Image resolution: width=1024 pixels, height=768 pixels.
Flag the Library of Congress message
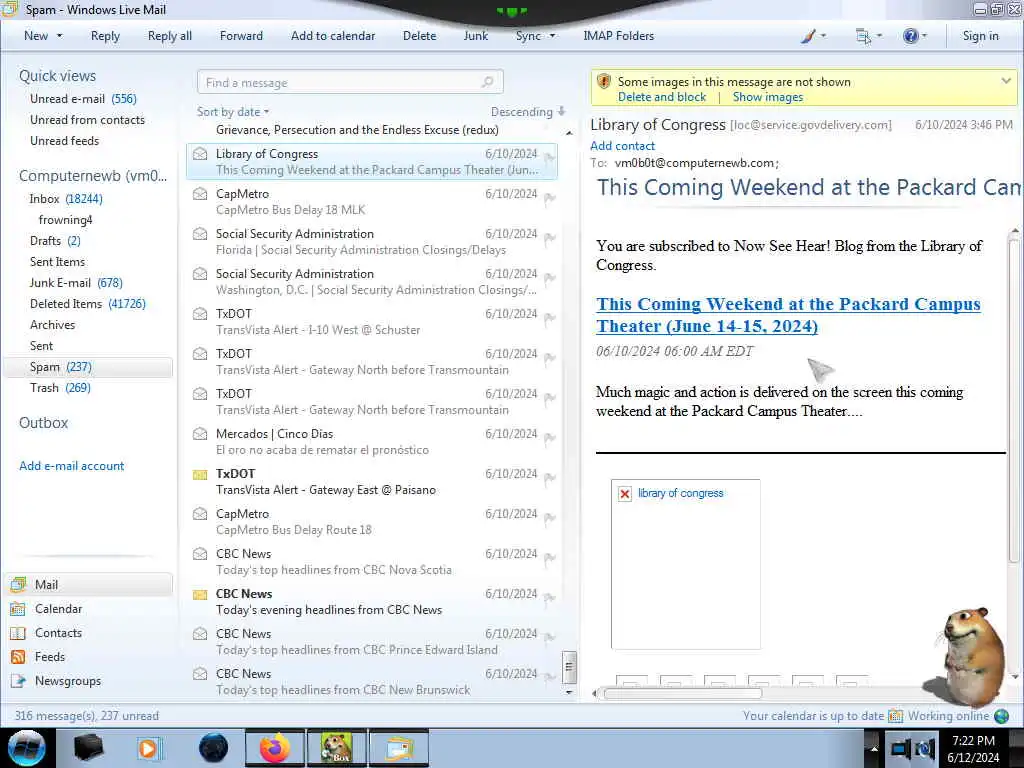pos(549,158)
